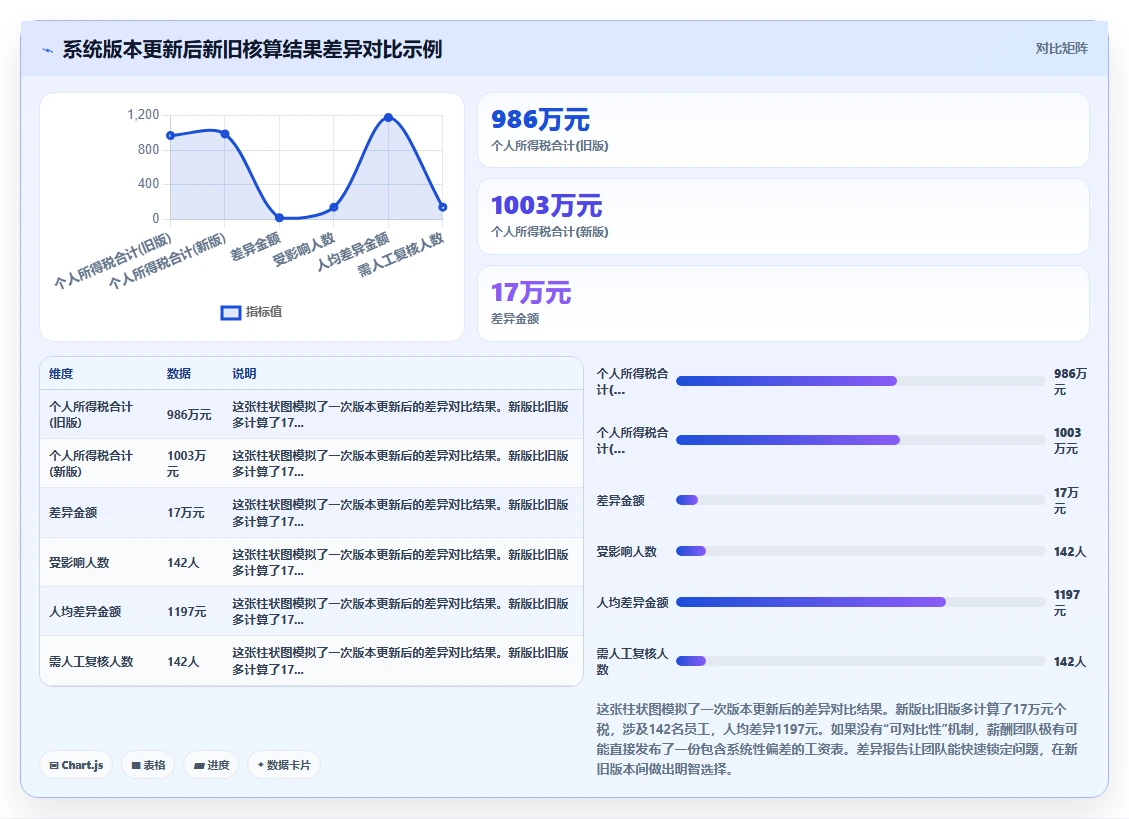Click the Chart.js tag
This screenshot has width=1129, height=819.
pos(76,765)
